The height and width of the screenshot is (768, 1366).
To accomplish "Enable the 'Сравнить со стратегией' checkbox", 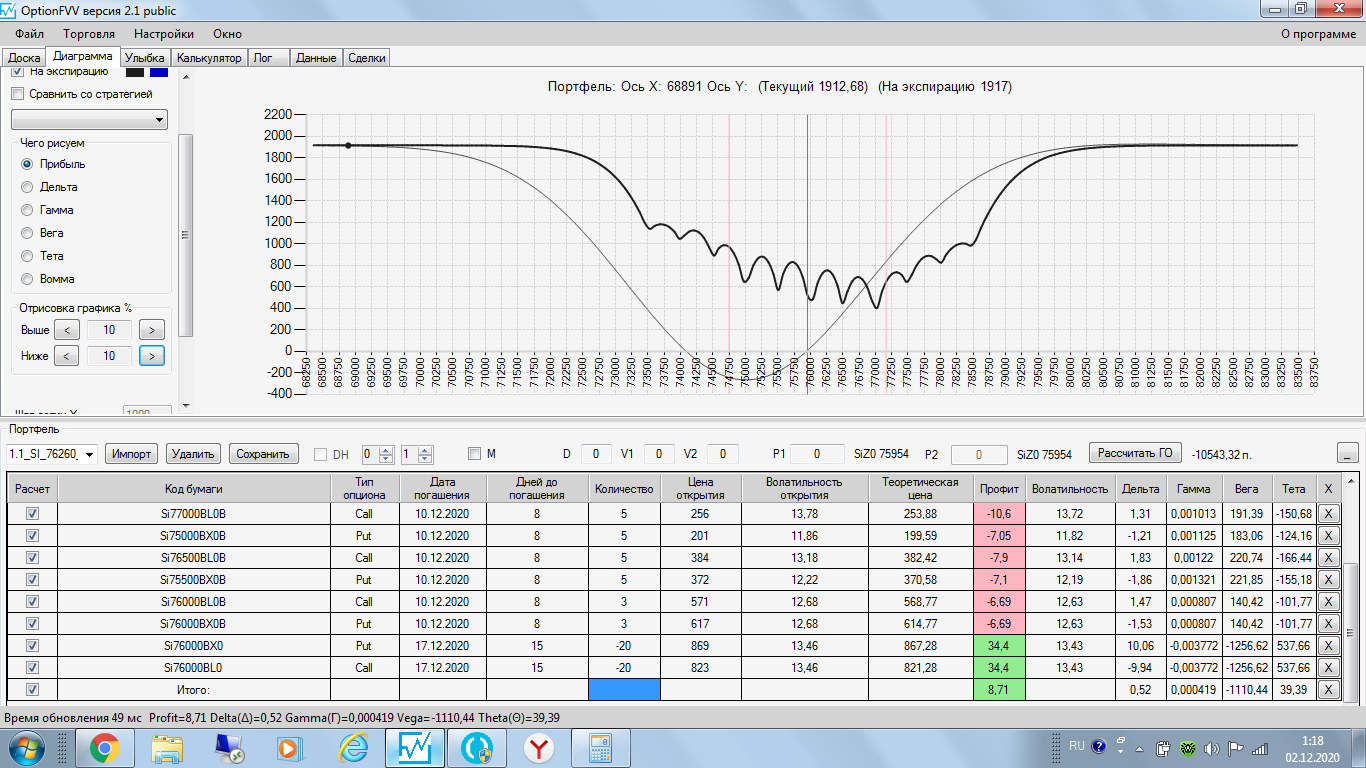I will tap(17, 94).
